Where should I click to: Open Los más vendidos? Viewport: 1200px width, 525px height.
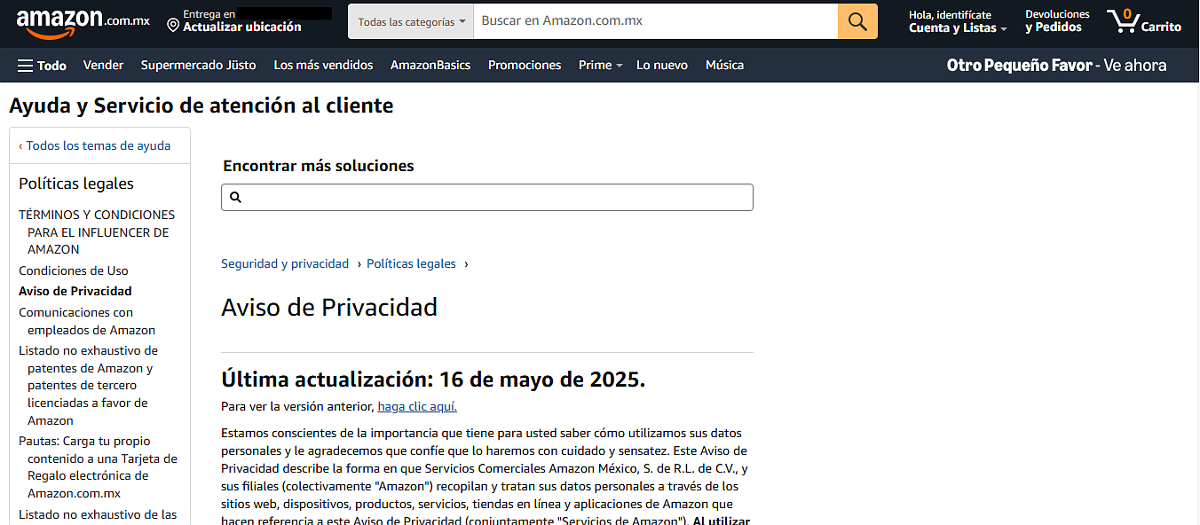[x=323, y=65]
